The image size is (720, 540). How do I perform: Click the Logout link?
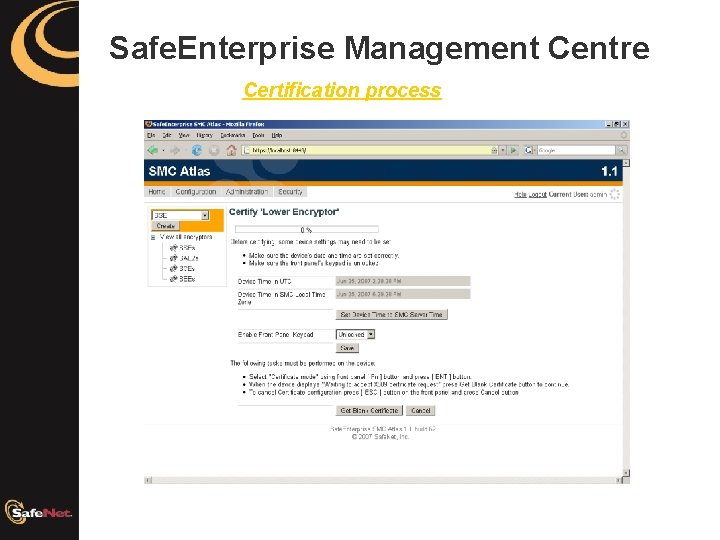[x=537, y=194]
